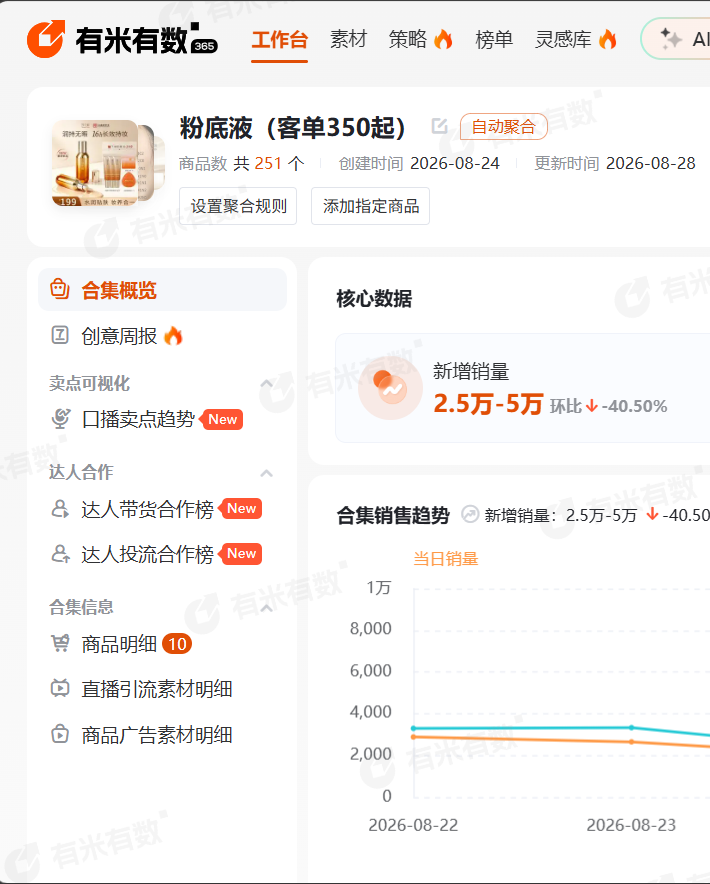Screen dimensions: 710x884
Task: Open 达人投流合作榜
Action: [147, 554]
